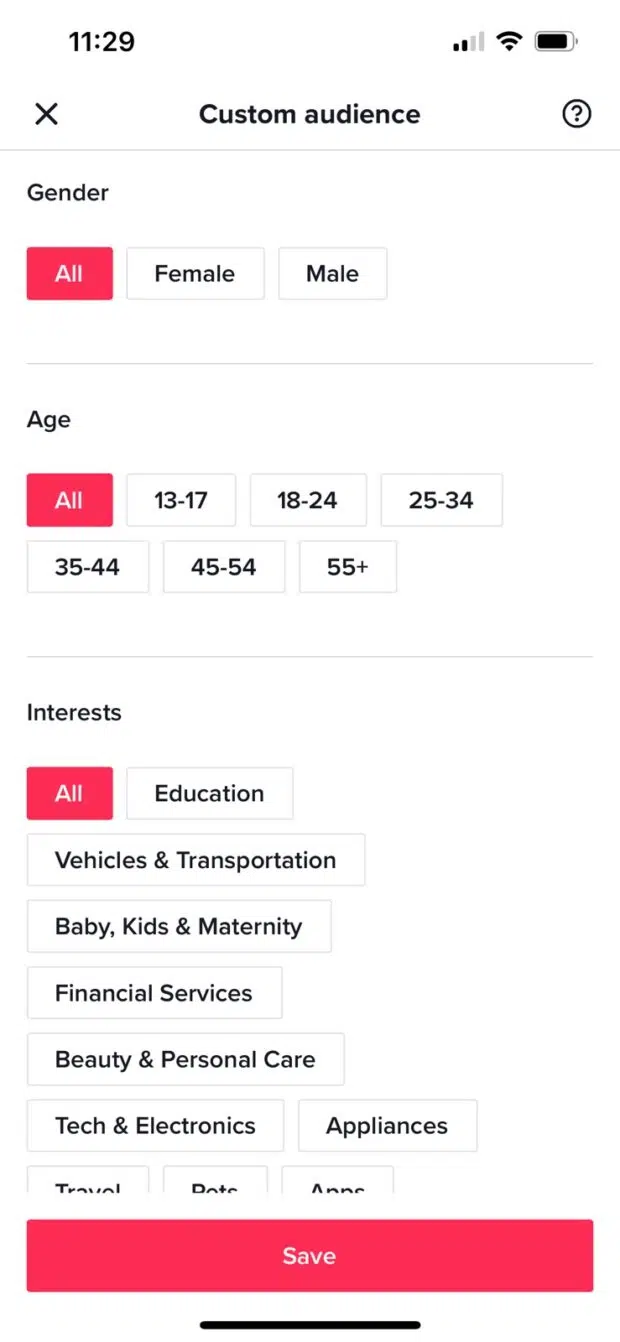Pick the 13-17 age range
Viewport: 620px width, 1342px height.
click(181, 500)
